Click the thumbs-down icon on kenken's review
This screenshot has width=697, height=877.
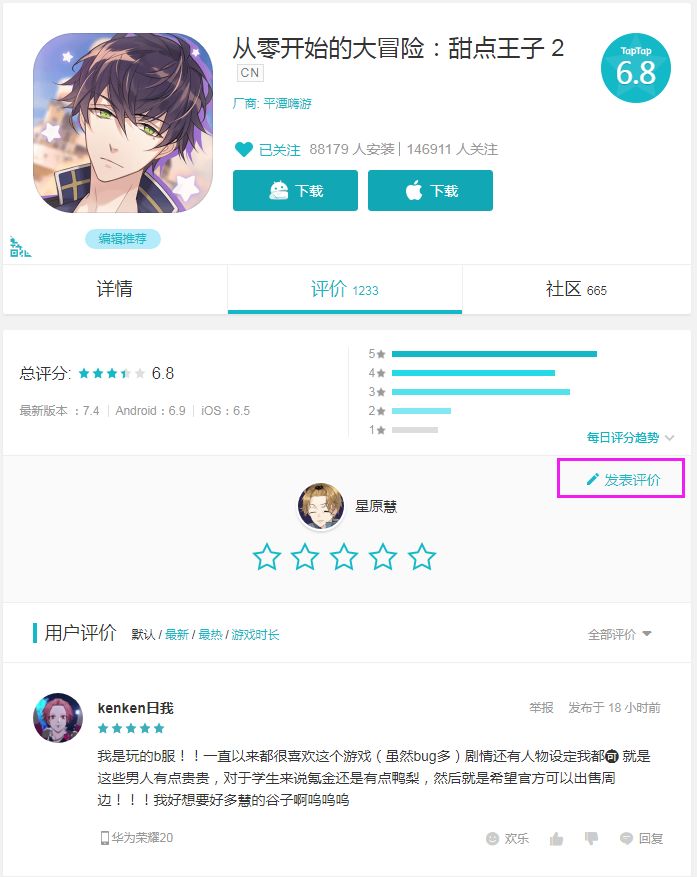591,838
